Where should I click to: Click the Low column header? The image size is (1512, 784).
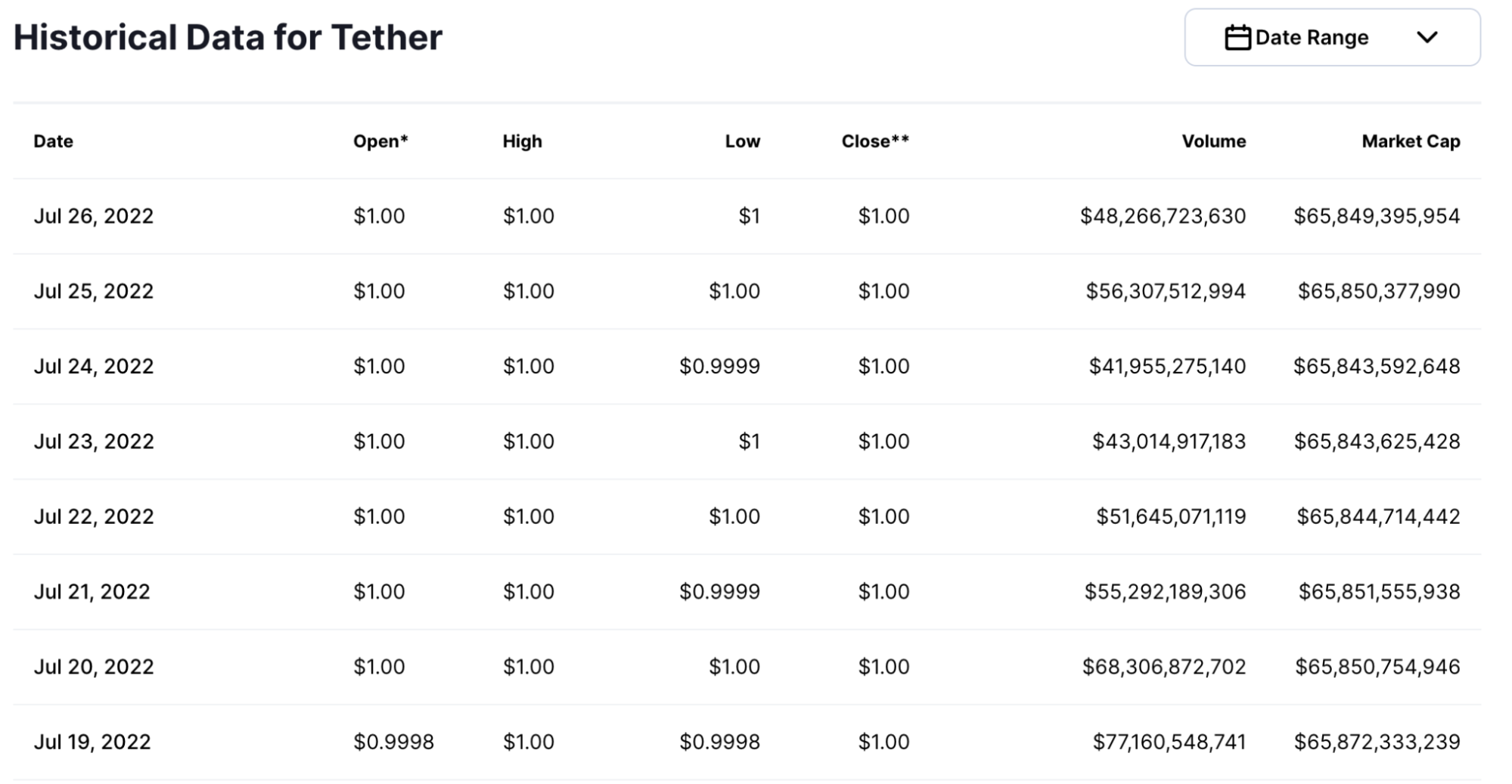(x=742, y=141)
